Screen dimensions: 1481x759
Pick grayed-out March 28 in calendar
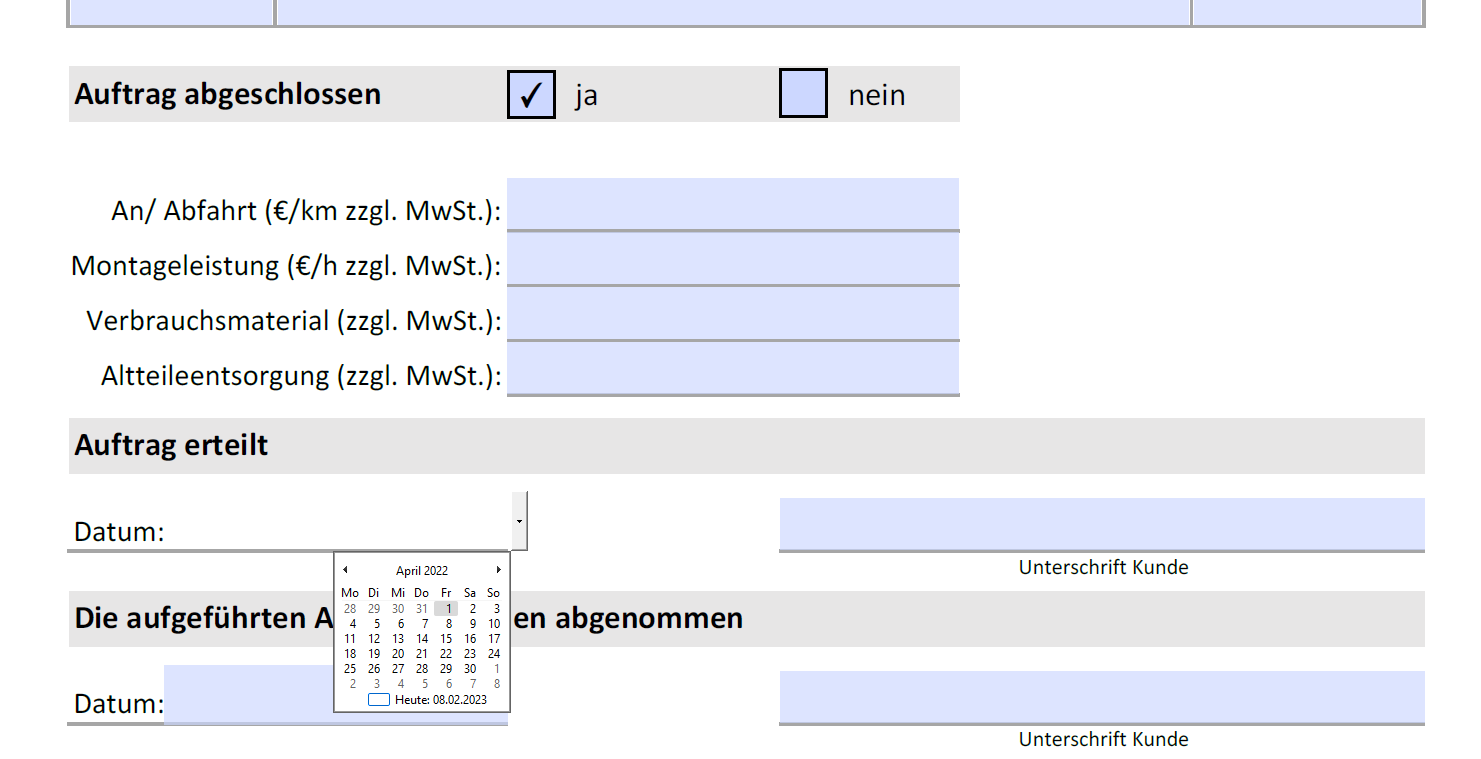tap(350, 608)
